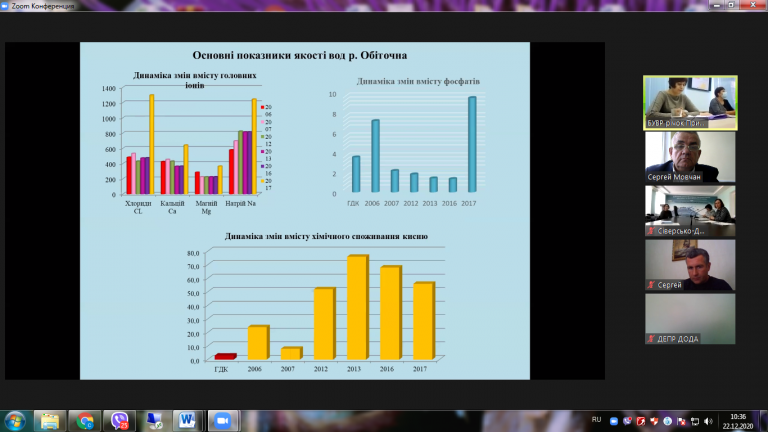Click the slide title Основні показники якості вод
Image resolution: width=768 pixels, height=432 pixels.
[299, 55]
